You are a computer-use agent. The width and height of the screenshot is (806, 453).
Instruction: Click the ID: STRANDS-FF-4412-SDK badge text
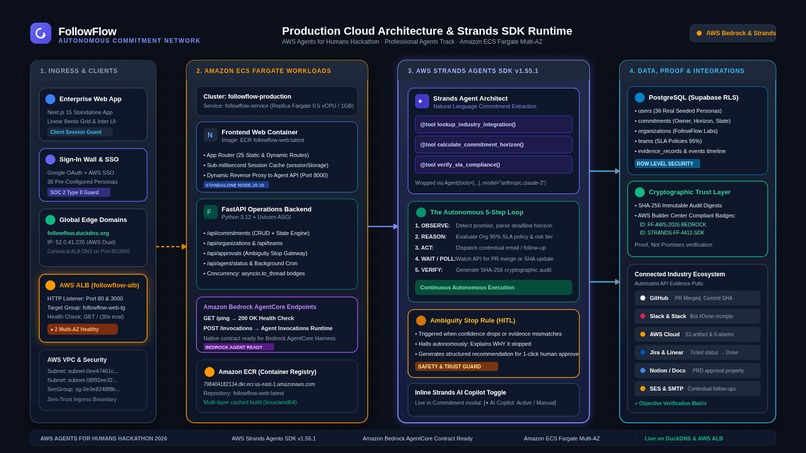pos(672,232)
